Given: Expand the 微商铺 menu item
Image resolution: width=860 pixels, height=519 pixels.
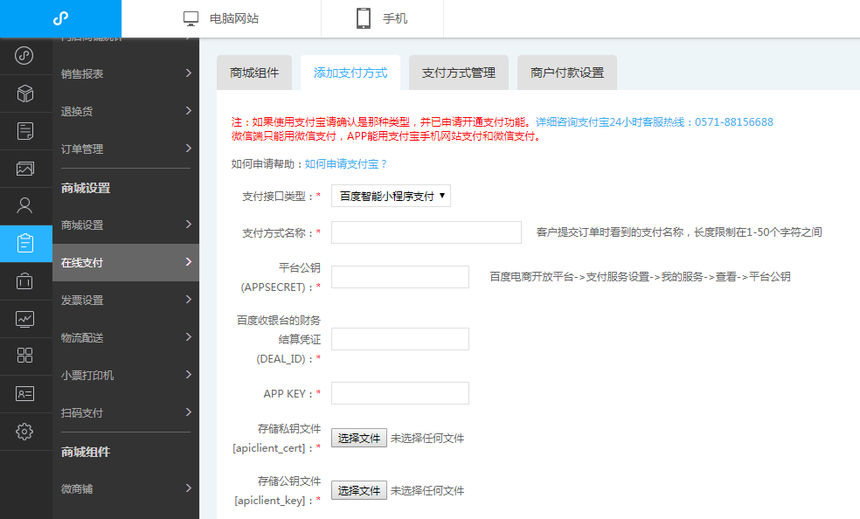Looking at the screenshot, I should [x=126, y=488].
